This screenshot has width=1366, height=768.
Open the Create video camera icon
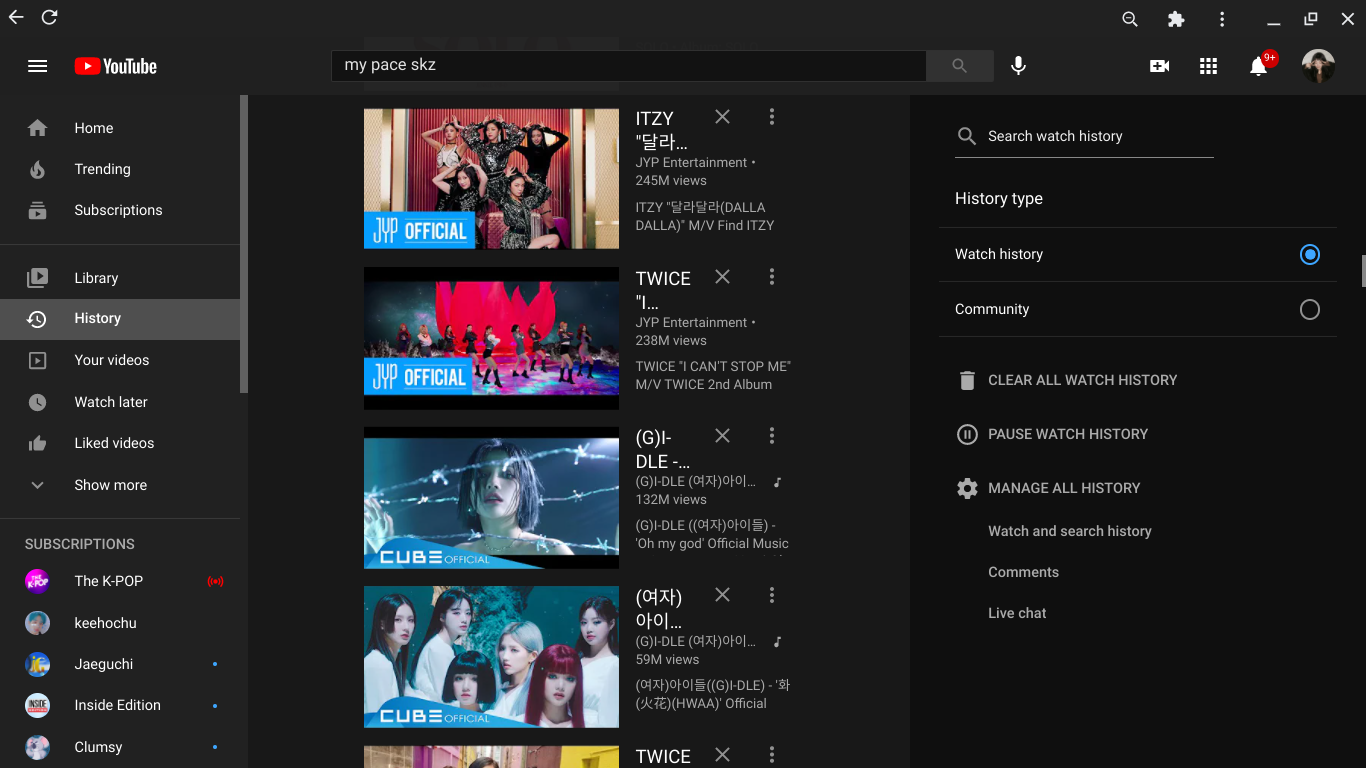(1159, 66)
